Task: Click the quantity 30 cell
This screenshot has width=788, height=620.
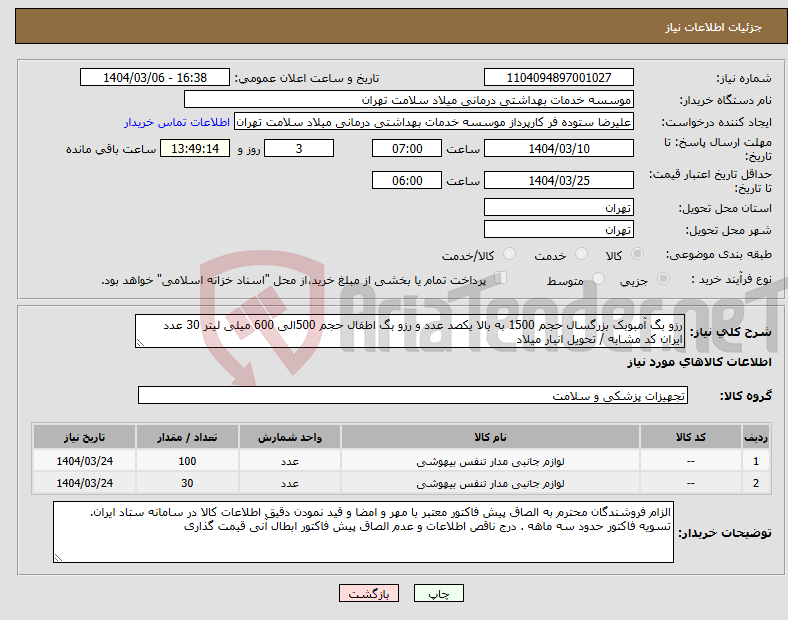Action: [187, 483]
